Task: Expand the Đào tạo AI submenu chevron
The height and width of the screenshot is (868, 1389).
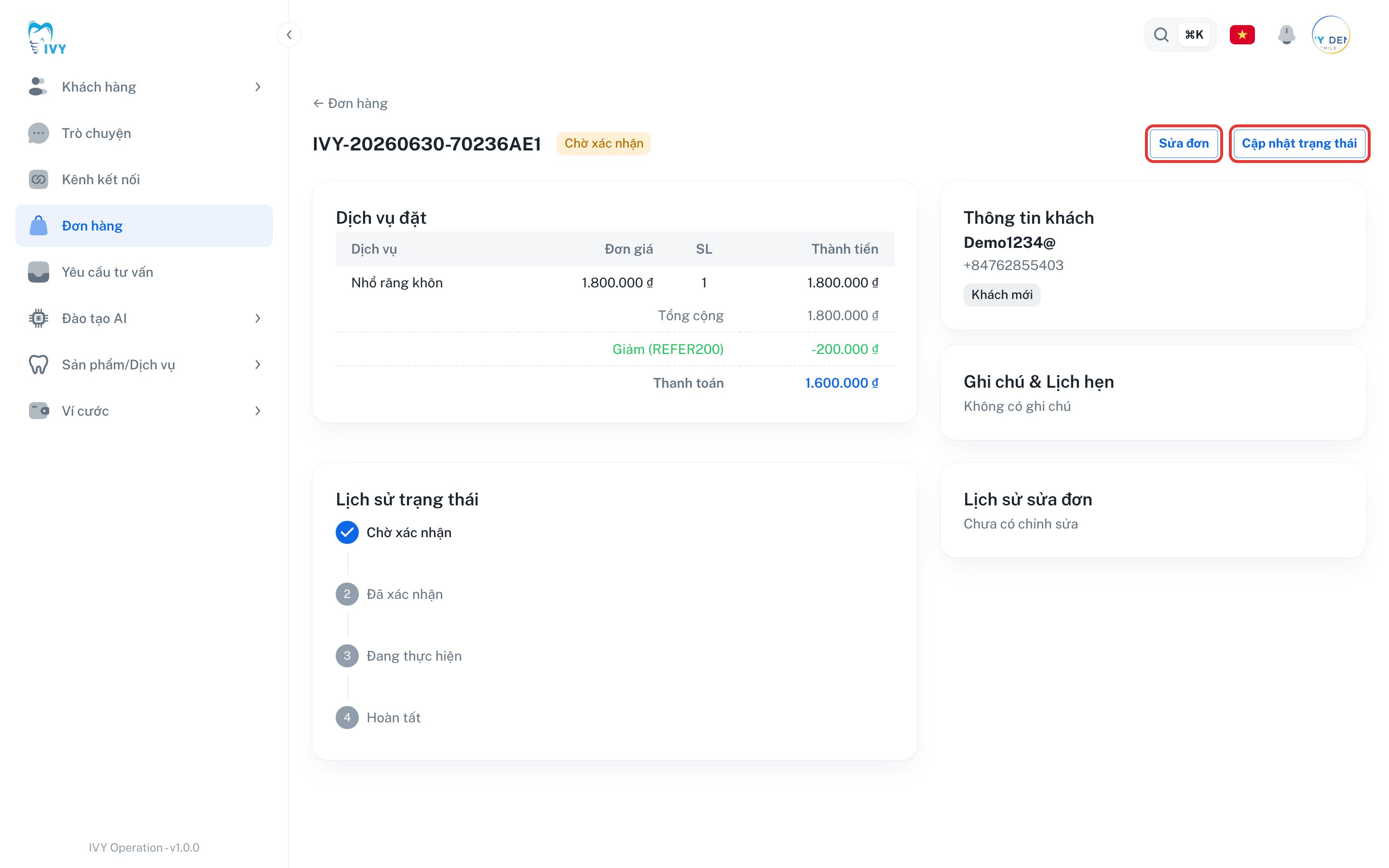Action: (258, 318)
